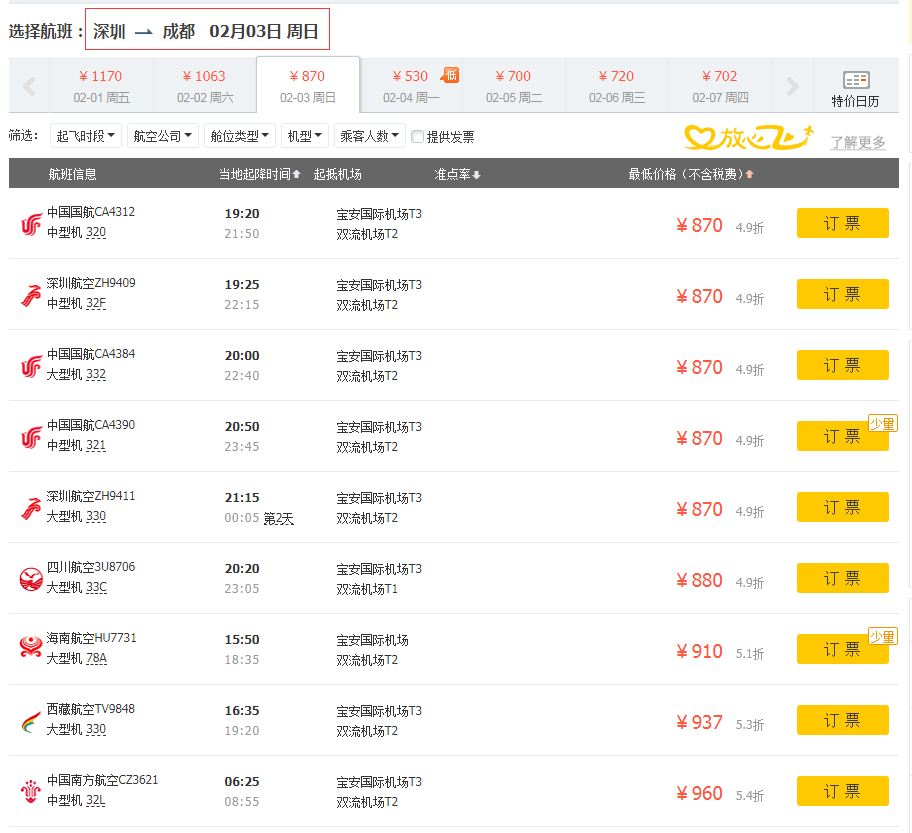Image resolution: width=912 pixels, height=833 pixels.
Task: Book ticket for flight CA4390
Action: (x=842, y=436)
